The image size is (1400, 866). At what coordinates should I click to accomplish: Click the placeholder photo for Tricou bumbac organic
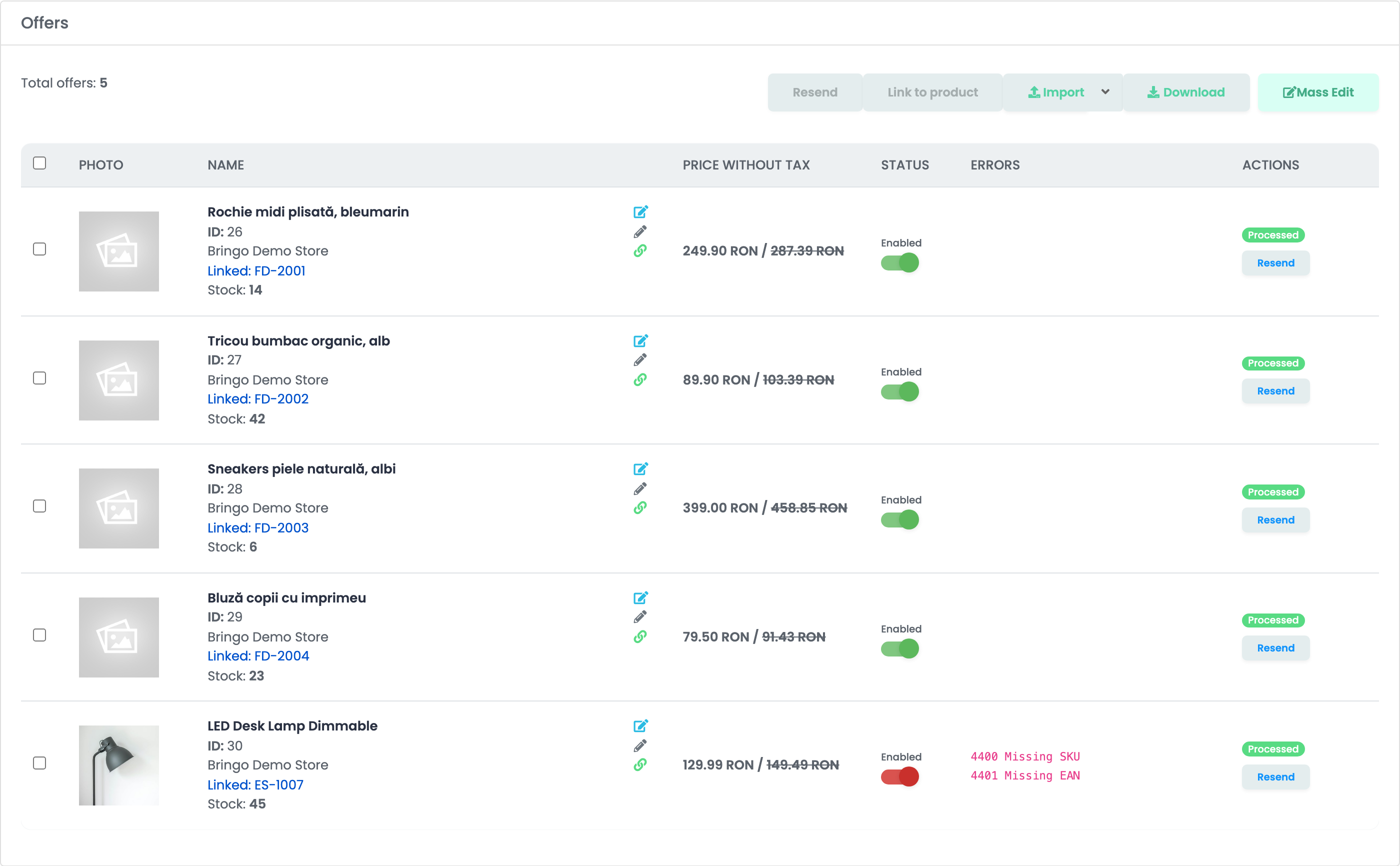tap(118, 380)
